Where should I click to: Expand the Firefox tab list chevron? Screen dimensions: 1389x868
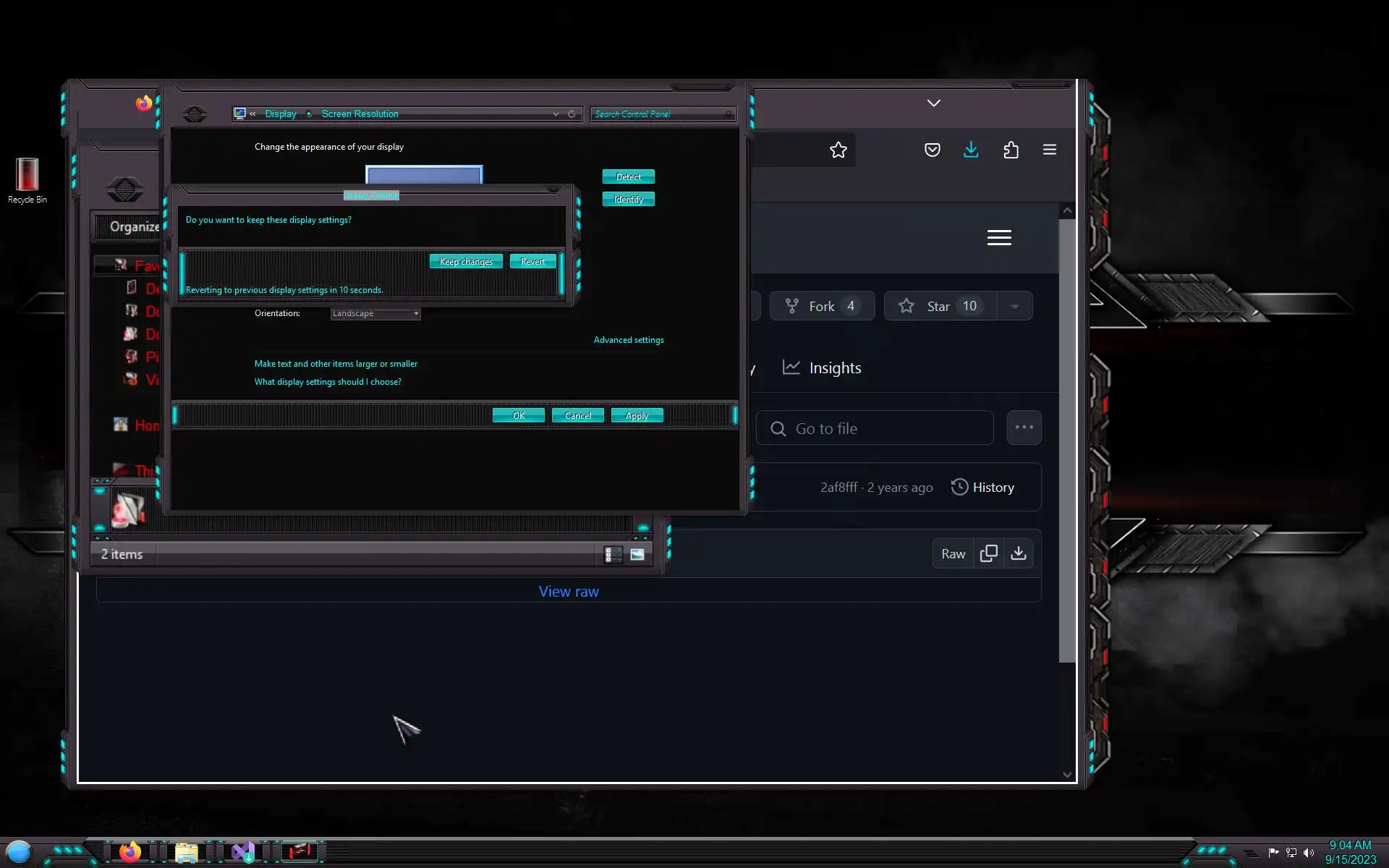pos(934,103)
